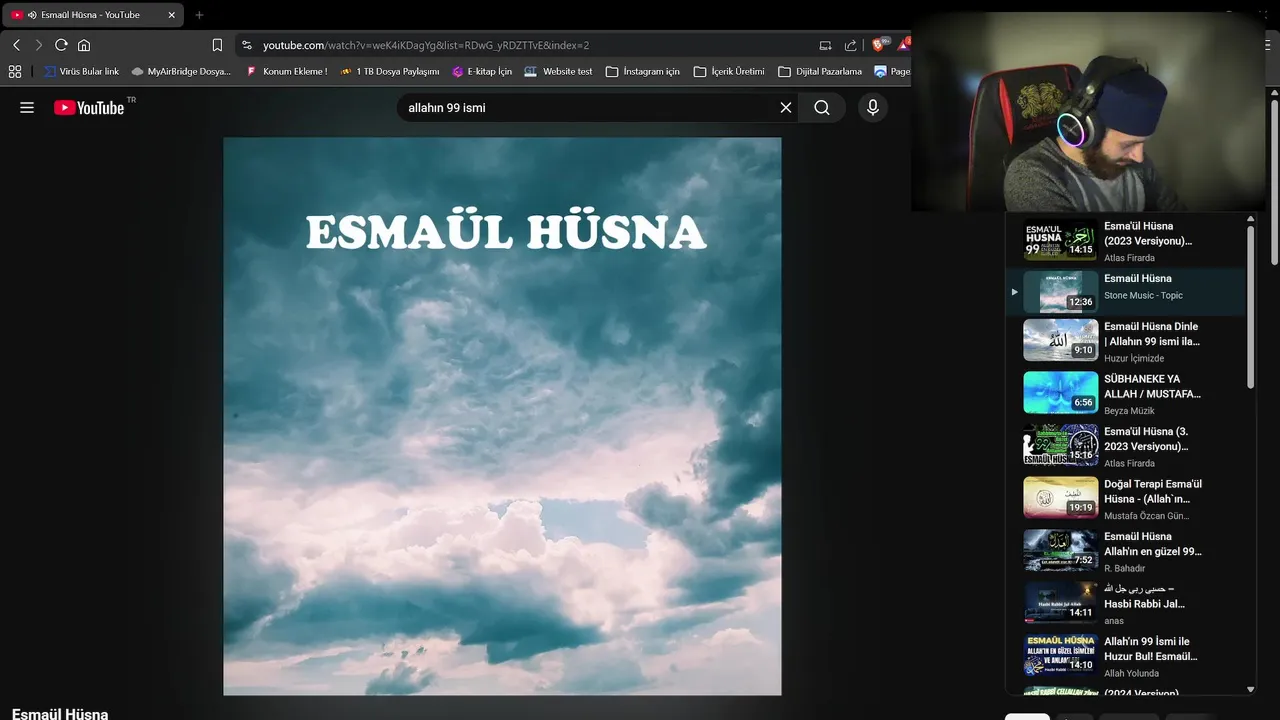Open 'Esmaül Hüsna Allah'ın en güzel 99...' title
Image resolution: width=1280 pixels, height=720 pixels.
click(x=1153, y=544)
